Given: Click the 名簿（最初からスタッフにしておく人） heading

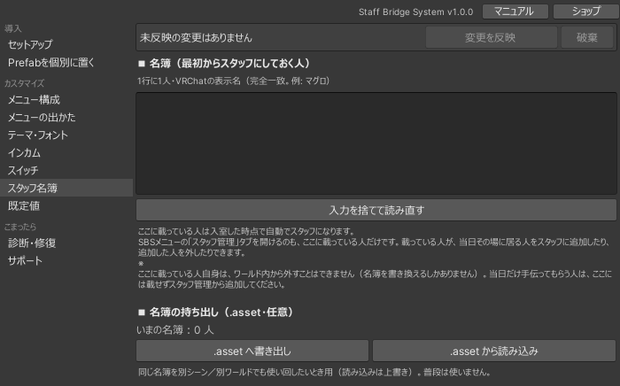Looking at the screenshot, I should [x=224, y=63].
